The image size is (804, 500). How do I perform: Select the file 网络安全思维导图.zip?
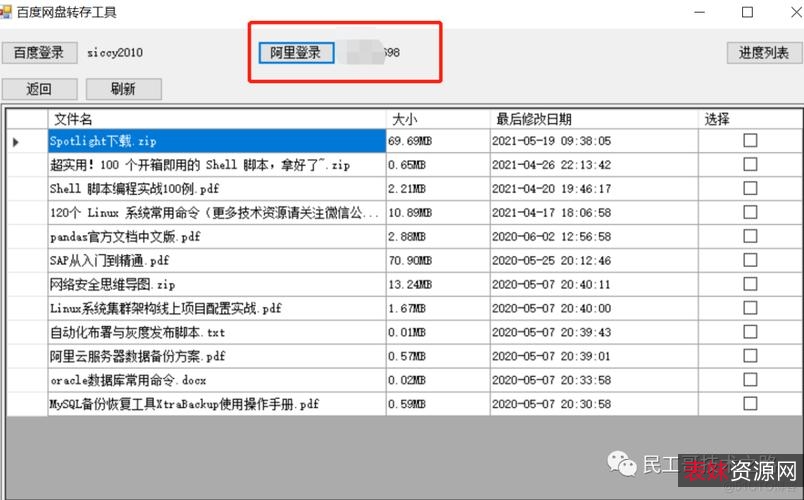[217, 285]
